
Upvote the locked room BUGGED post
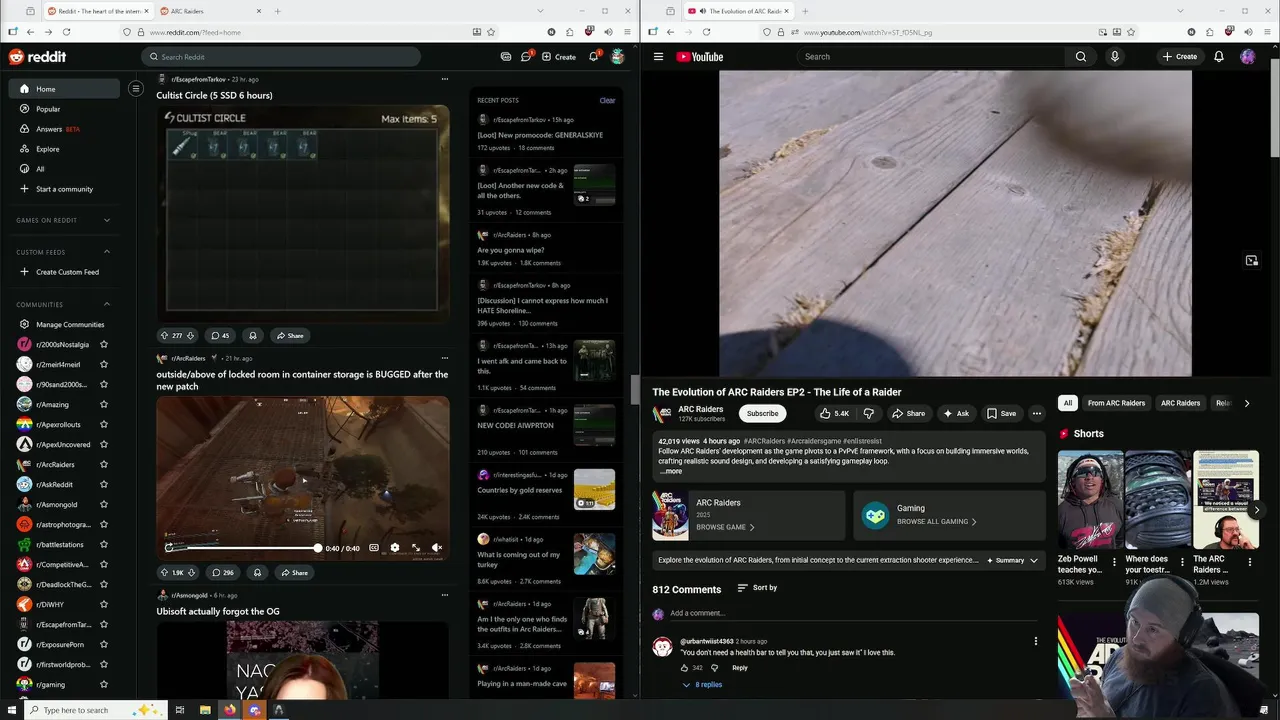164,573
